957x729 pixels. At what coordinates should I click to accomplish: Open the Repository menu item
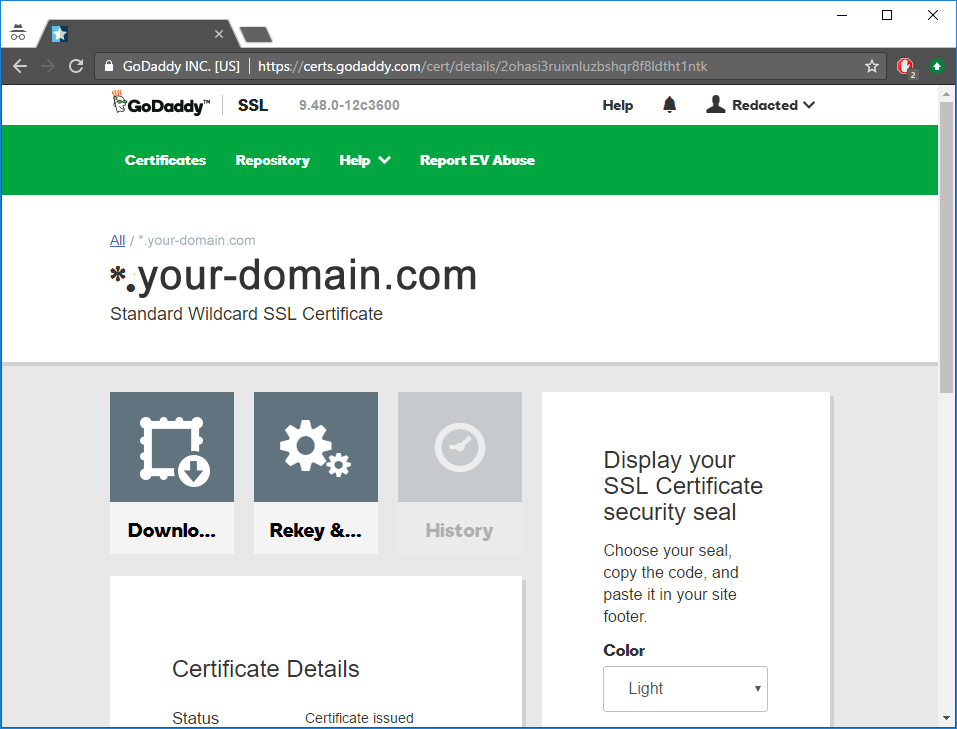pyautogui.click(x=272, y=160)
